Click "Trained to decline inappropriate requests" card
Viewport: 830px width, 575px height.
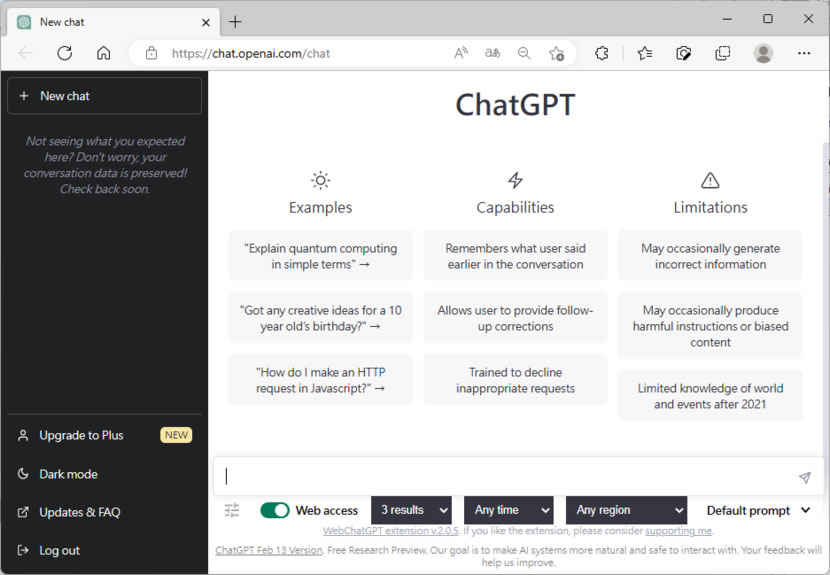tap(516, 380)
